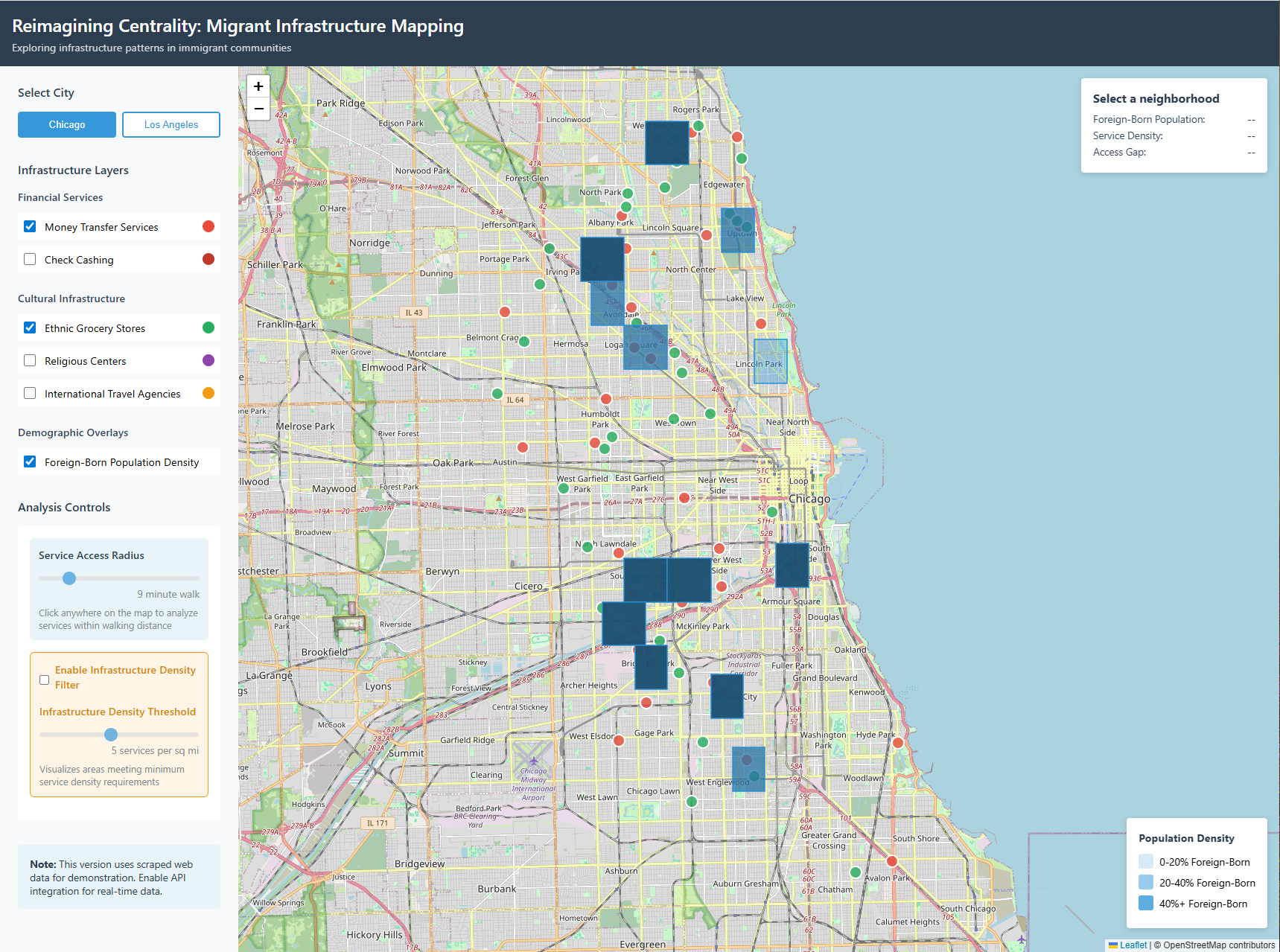The height and width of the screenshot is (952, 1280).
Task: Click the red Money Transfer legend dot
Action: coord(208,226)
